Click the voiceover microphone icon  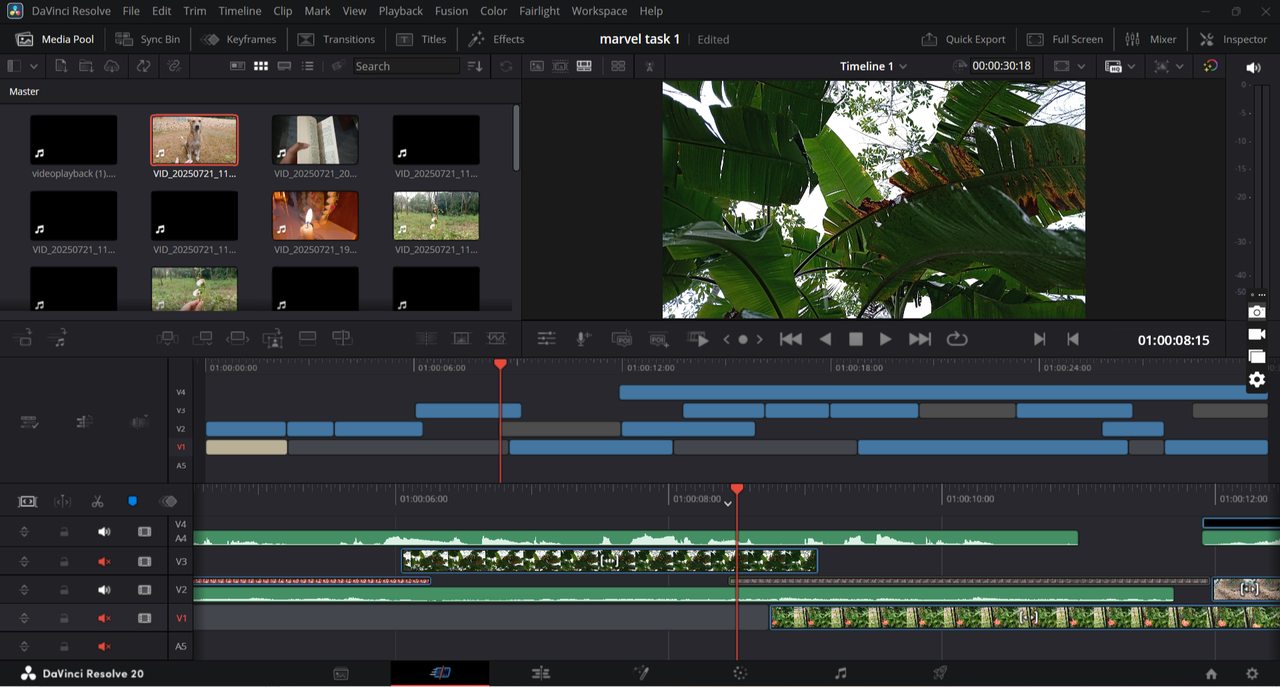tap(584, 339)
